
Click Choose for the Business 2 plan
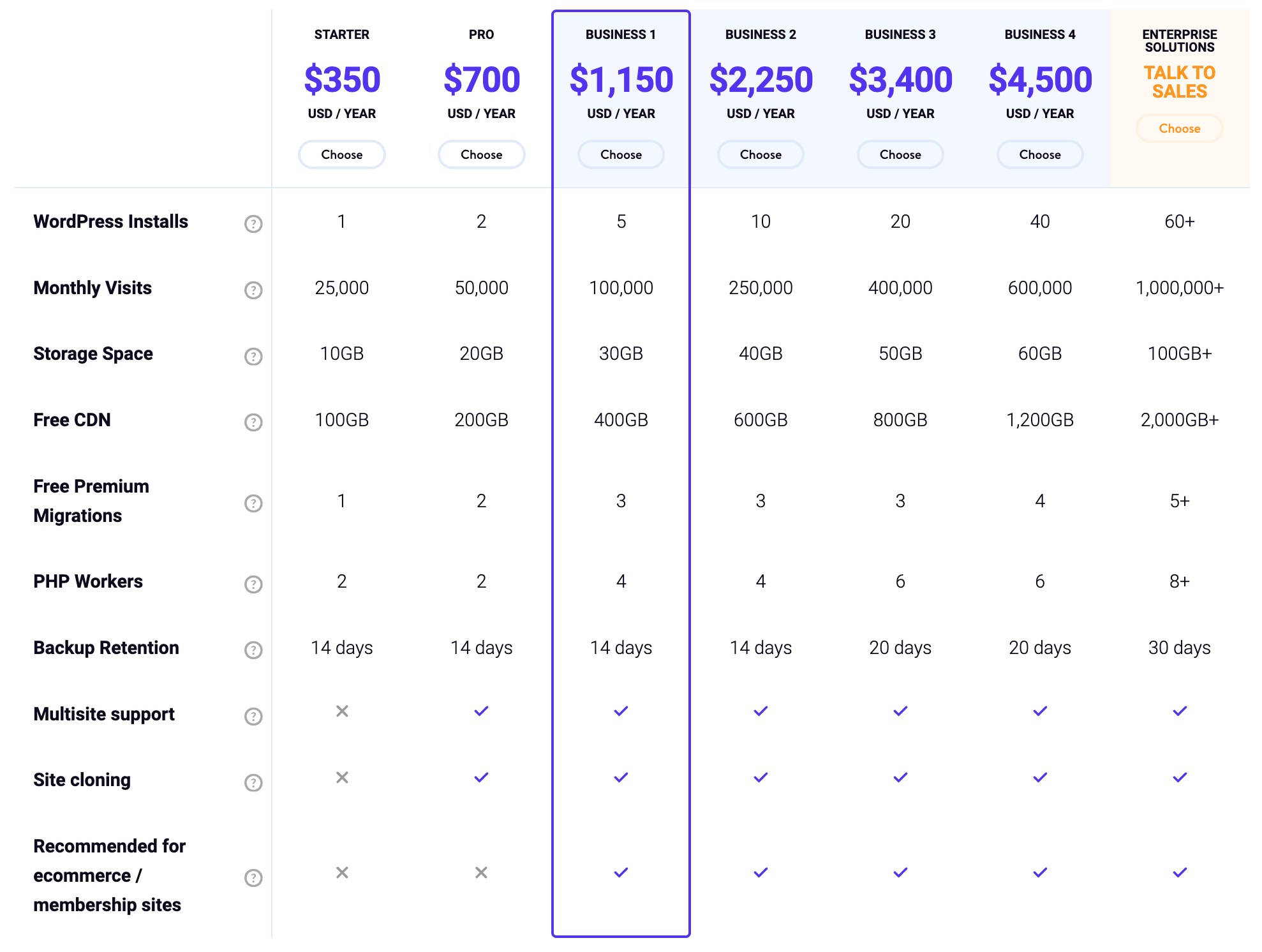pos(761,154)
